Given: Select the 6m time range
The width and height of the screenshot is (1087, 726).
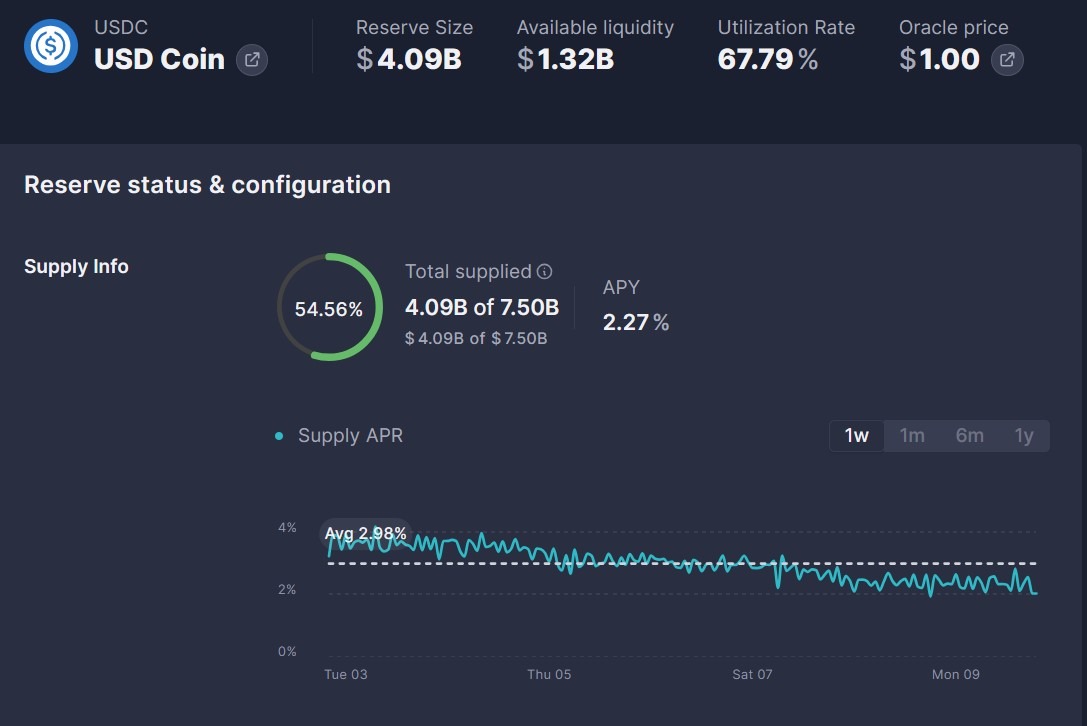Looking at the screenshot, I should click(x=969, y=435).
